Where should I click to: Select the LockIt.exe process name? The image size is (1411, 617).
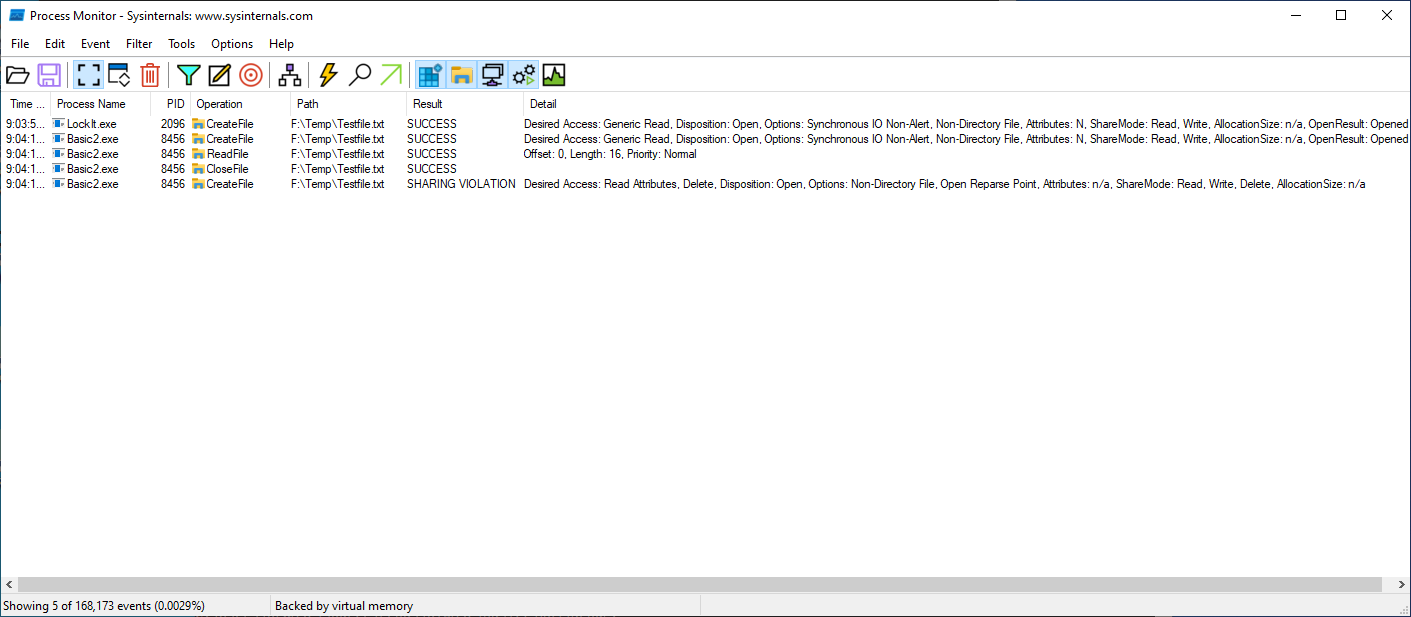(x=91, y=124)
